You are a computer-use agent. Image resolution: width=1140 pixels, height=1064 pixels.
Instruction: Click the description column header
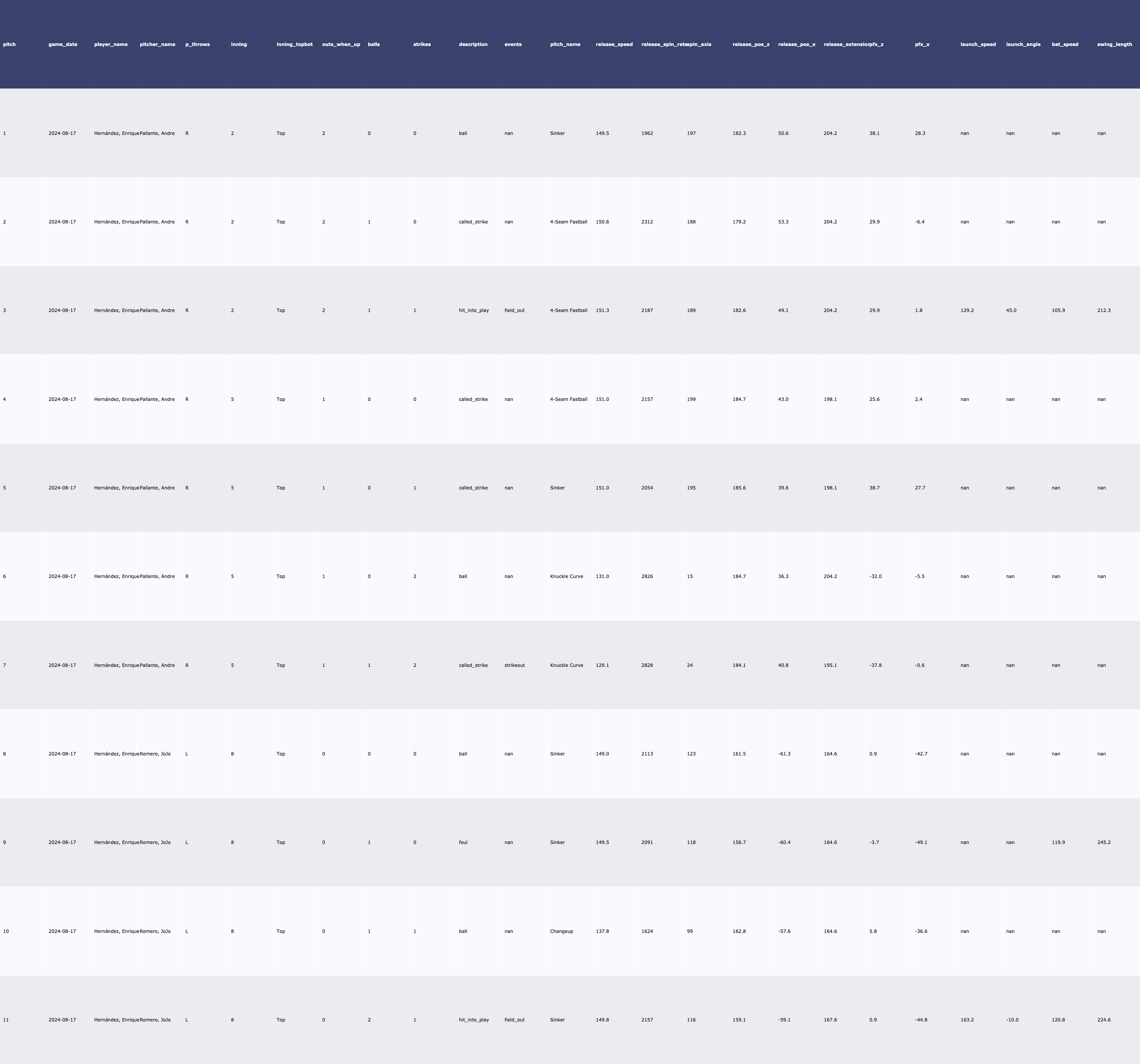(473, 44)
